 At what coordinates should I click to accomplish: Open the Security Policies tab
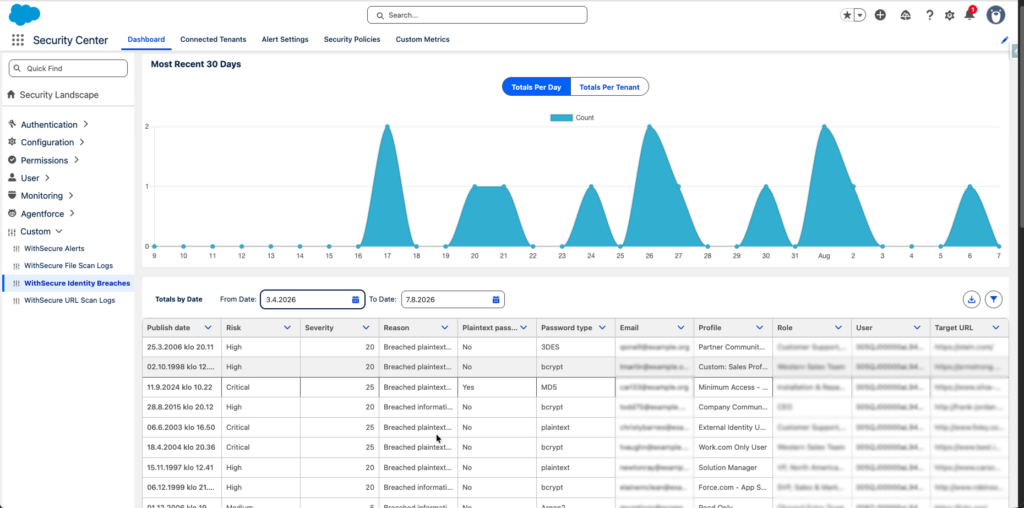tap(352, 39)
